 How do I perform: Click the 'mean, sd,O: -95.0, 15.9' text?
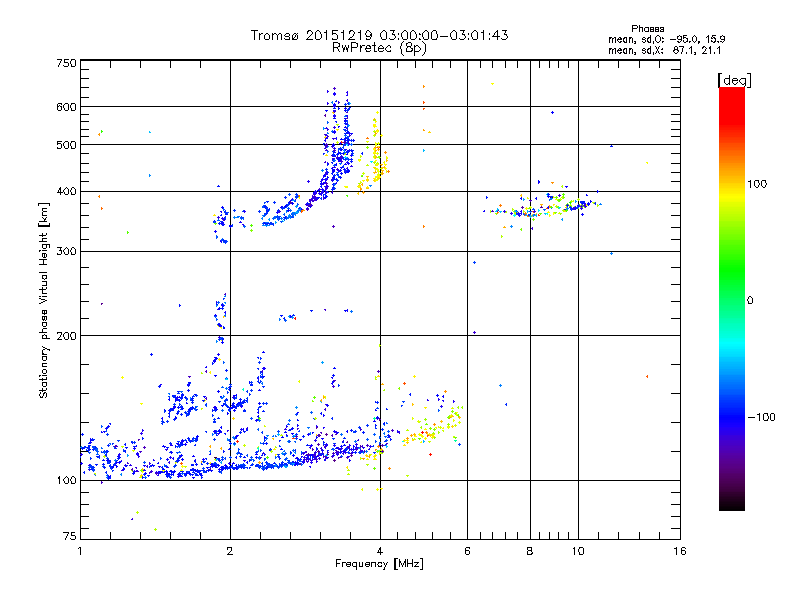coord(667,39)
